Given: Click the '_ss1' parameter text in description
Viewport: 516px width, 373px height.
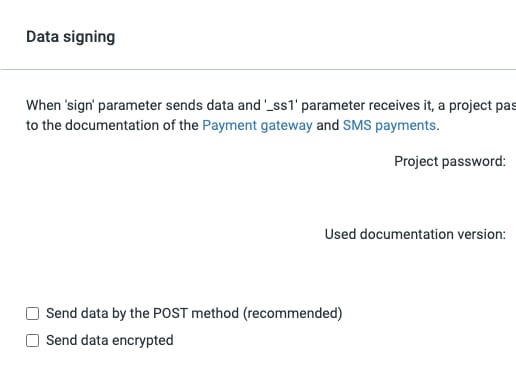Looking at the screenshot, I should pos(281,106).
